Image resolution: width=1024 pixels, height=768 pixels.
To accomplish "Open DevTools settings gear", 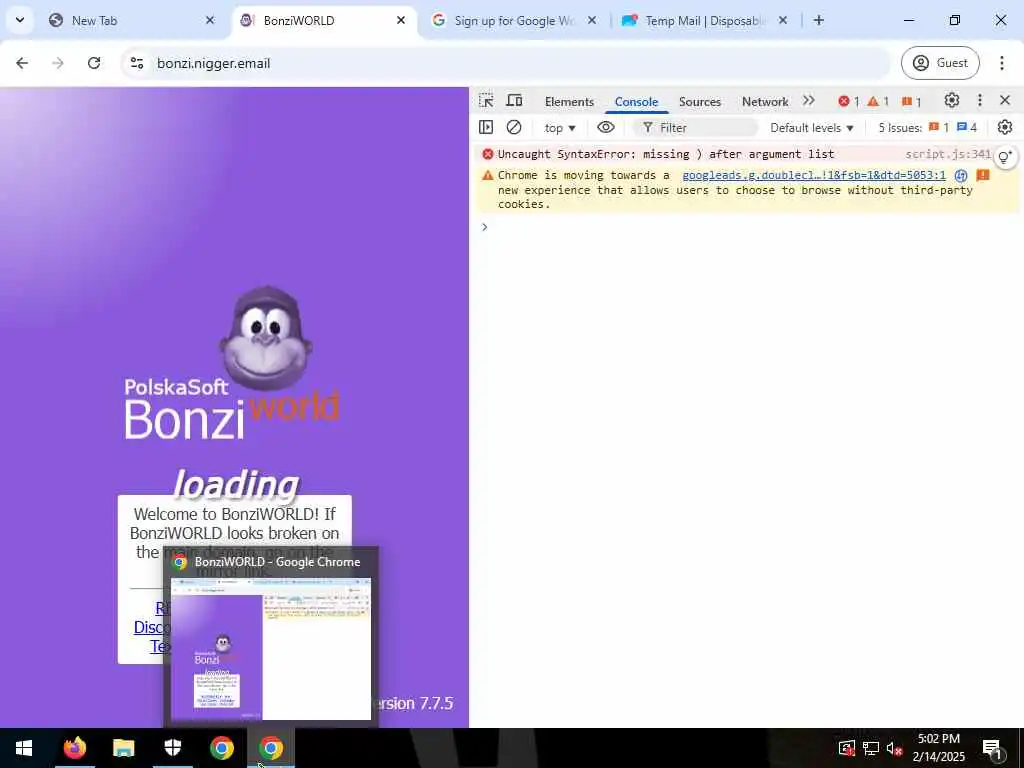I will click(952, 101).
